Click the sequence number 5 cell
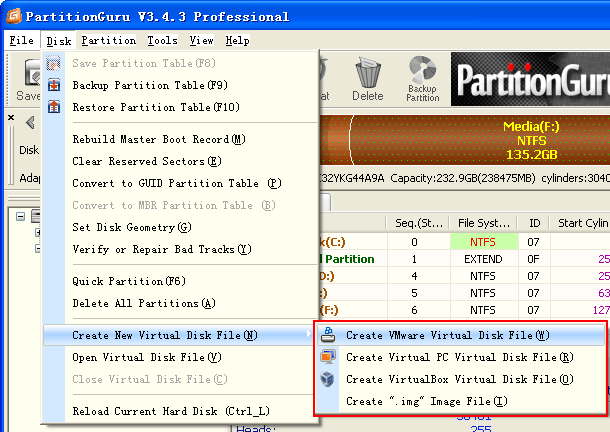 pos(418,293)
